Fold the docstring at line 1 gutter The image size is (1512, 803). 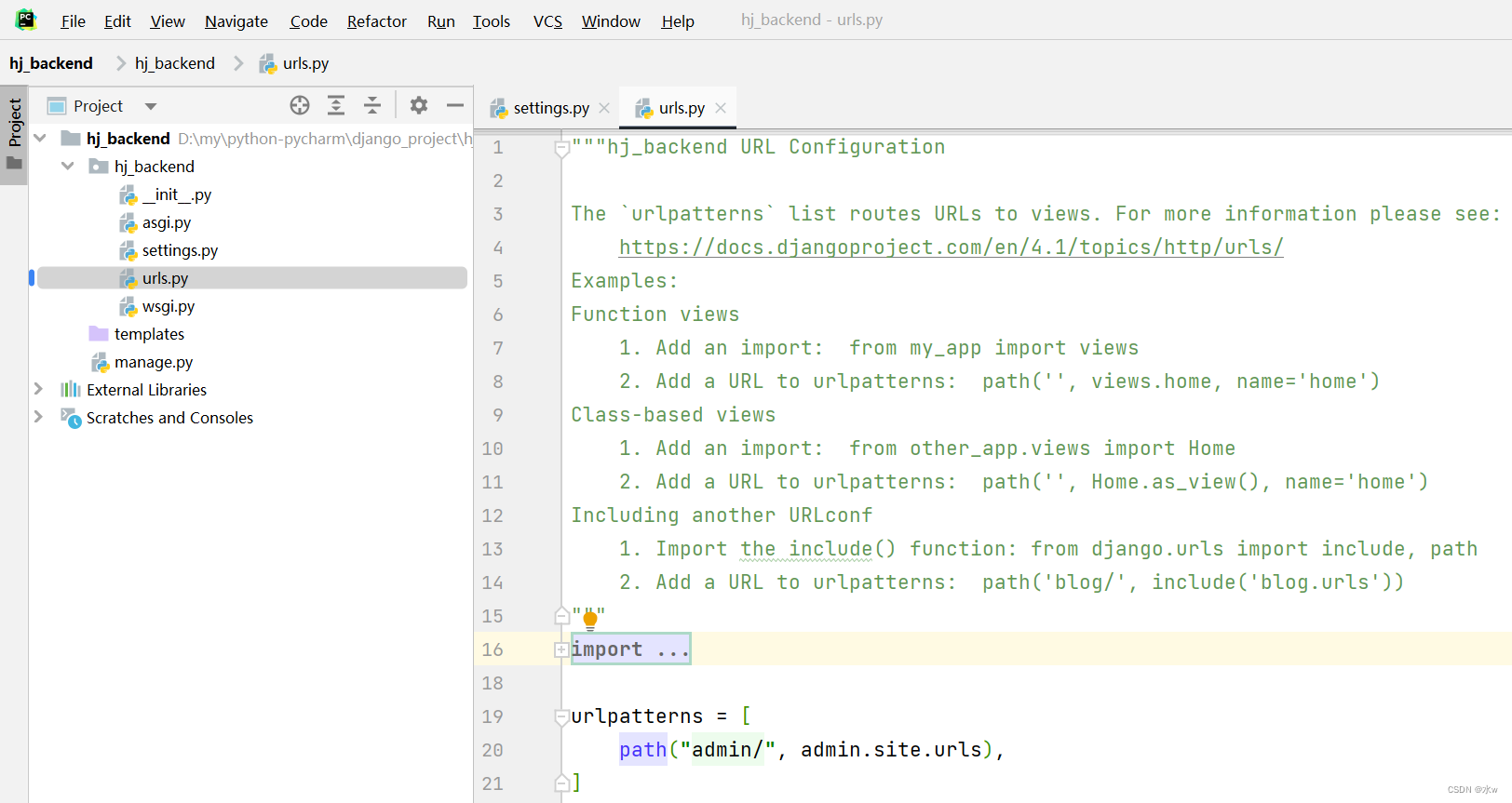561,148
